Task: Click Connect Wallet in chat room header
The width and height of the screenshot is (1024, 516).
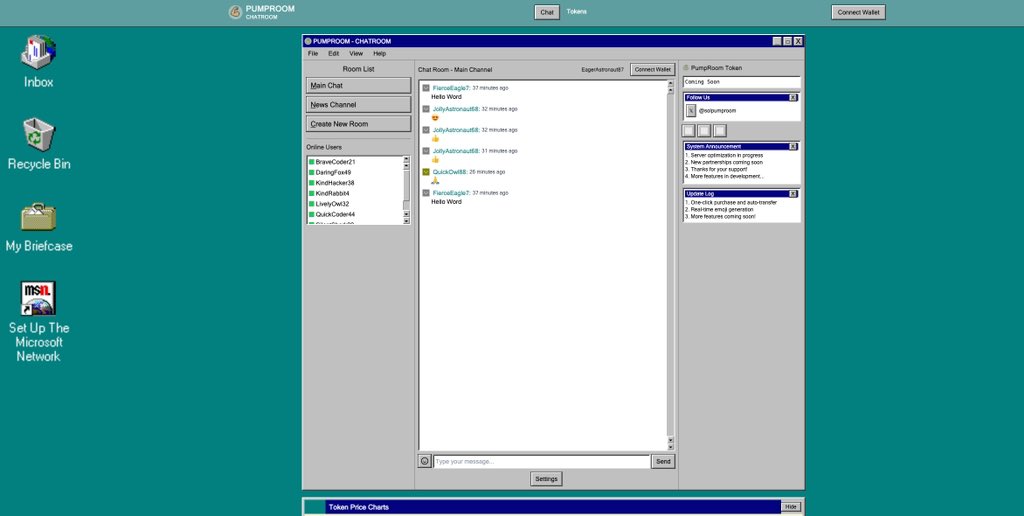Action: [x=652, y=69]
